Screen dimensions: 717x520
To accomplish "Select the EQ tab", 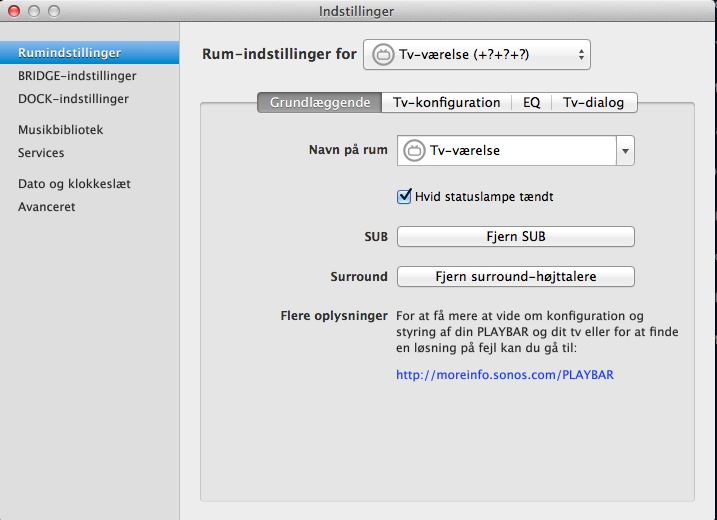I will [531, 102].
